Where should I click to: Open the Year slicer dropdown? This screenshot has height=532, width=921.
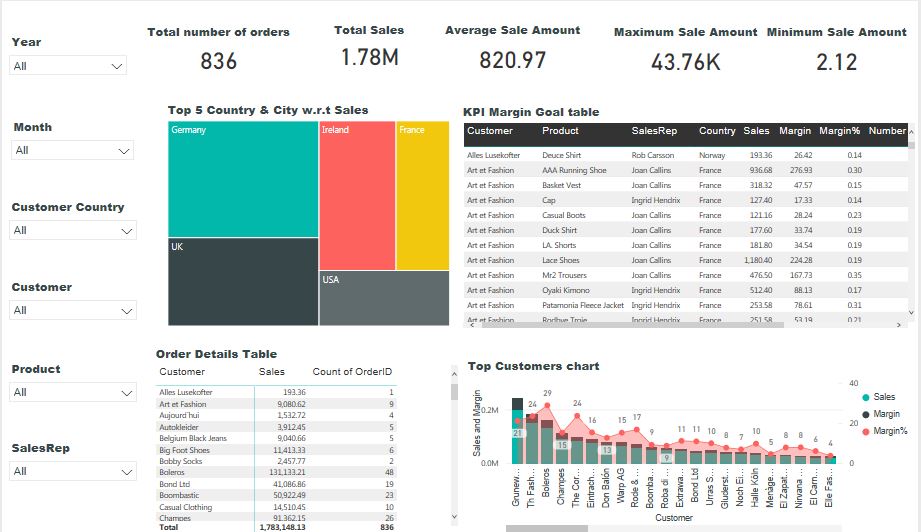pyautogui.click(x=69, y=66)
